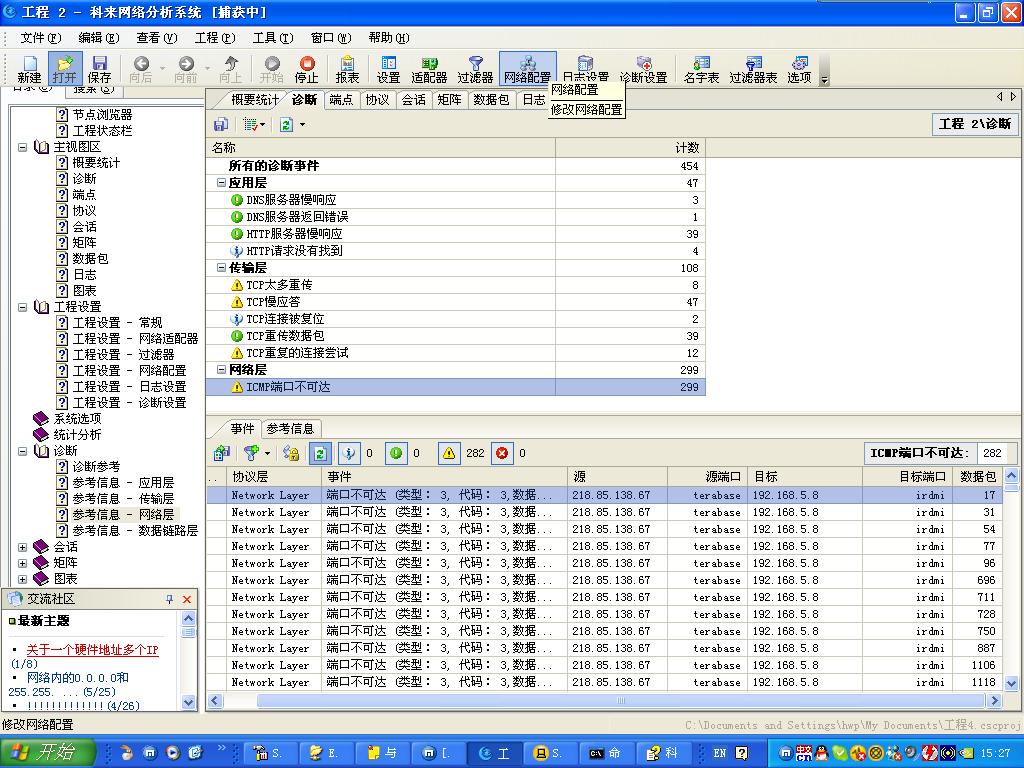This screenshot has width=1024, height=768.
Task: Toggle the green notice events filter button
Action: click(396, 453)
